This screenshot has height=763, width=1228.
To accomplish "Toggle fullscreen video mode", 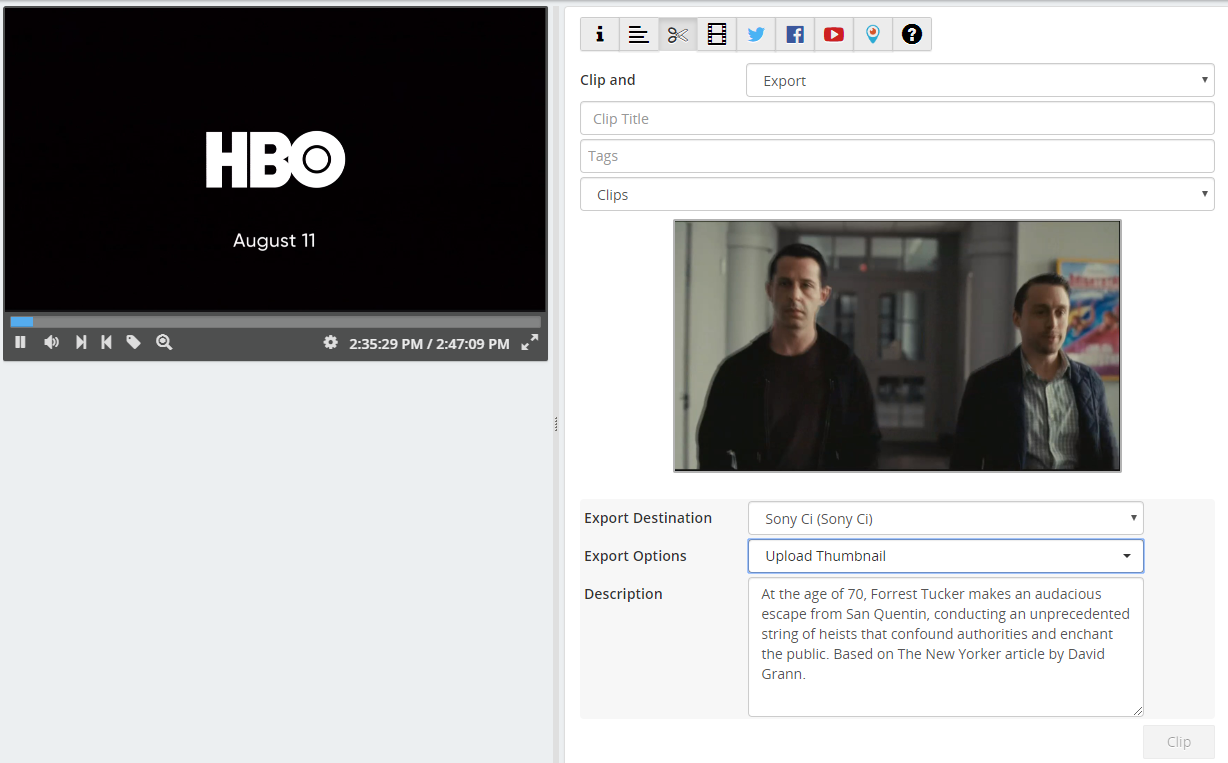I will pos(530,342).
